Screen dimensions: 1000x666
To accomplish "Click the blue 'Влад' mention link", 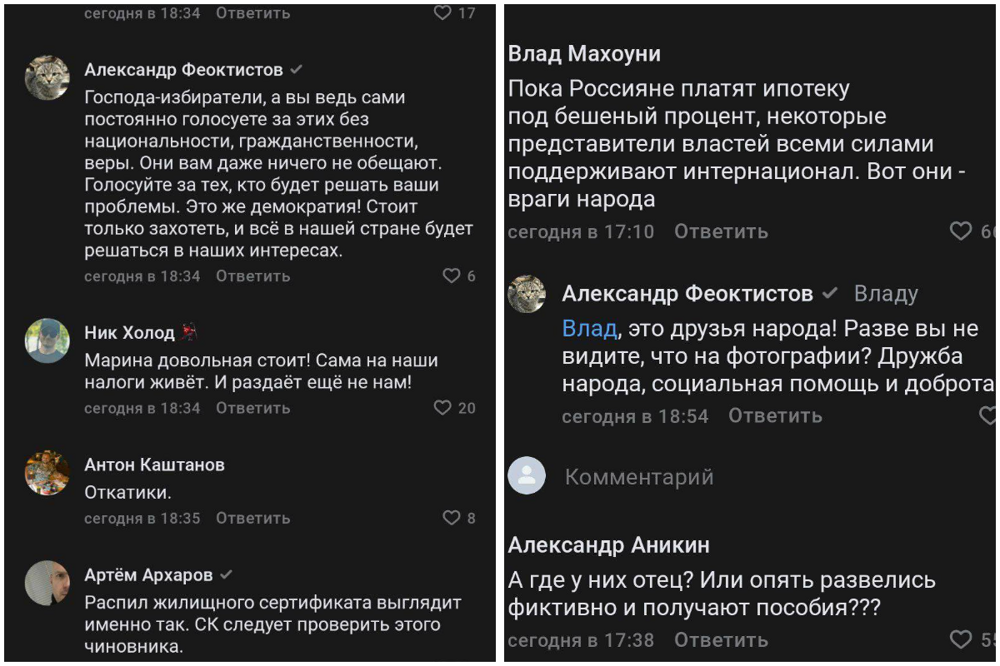I will pyautogui.click(x=589, y=329).
